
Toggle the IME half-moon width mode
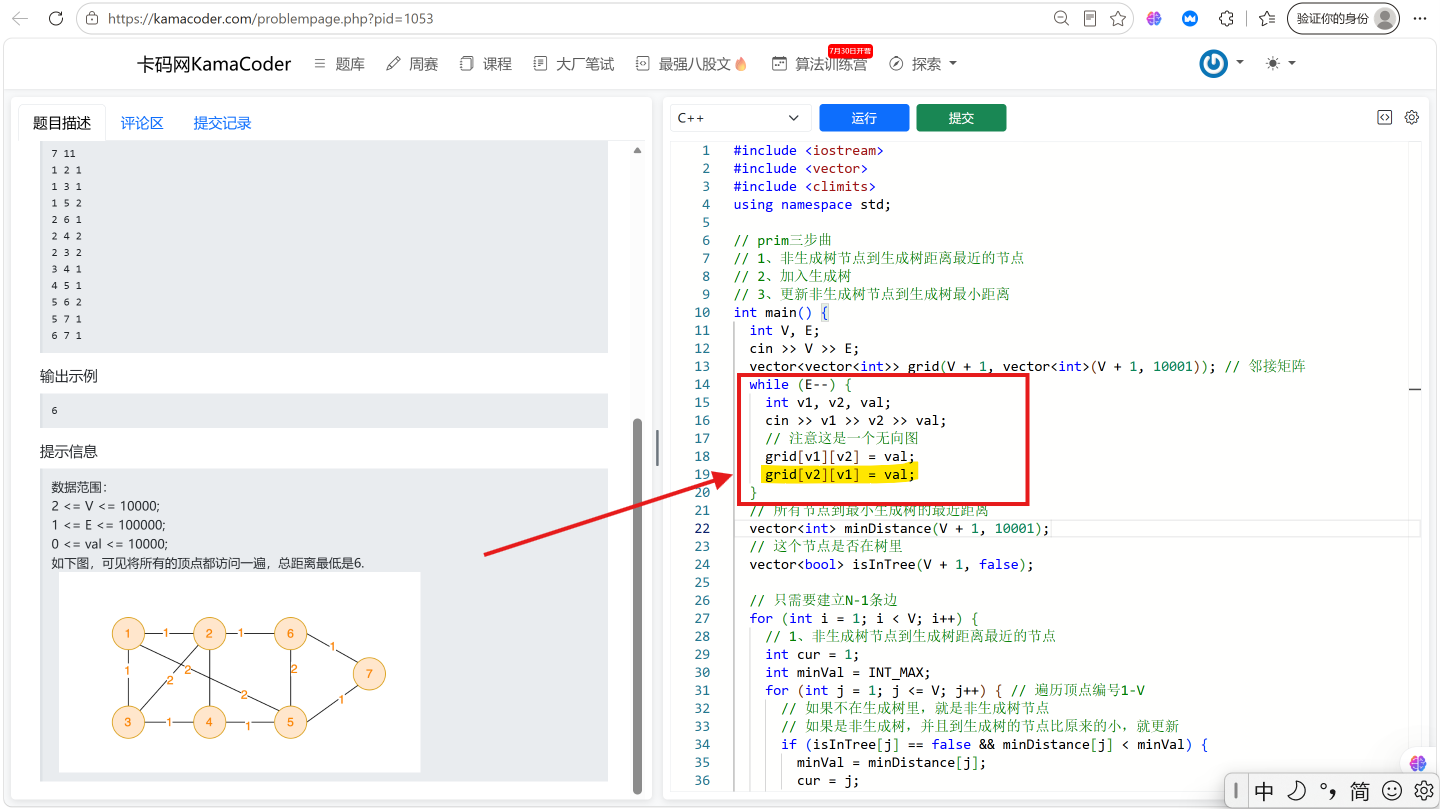coord(1296,791)
